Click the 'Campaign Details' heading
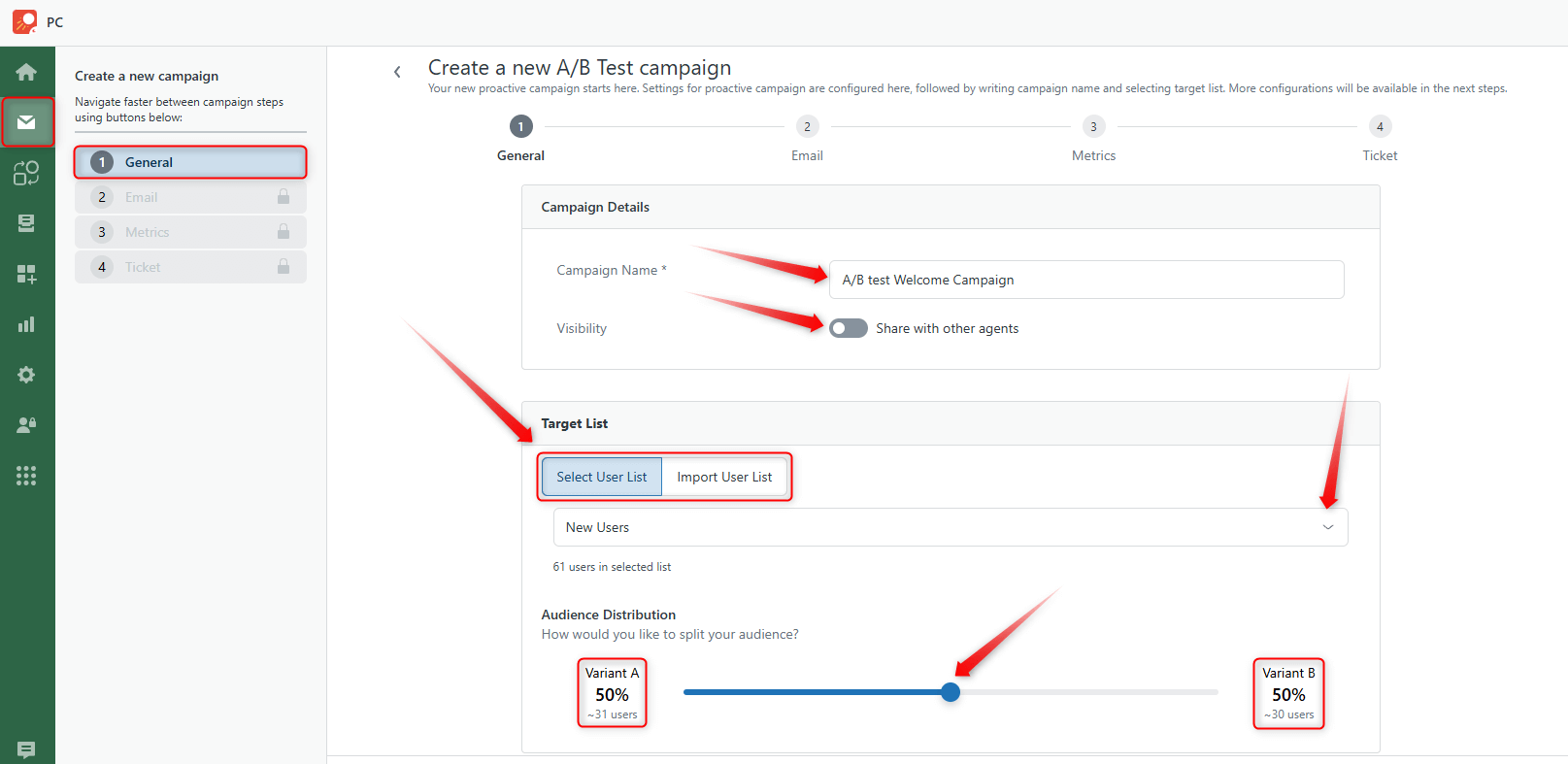 595,207
